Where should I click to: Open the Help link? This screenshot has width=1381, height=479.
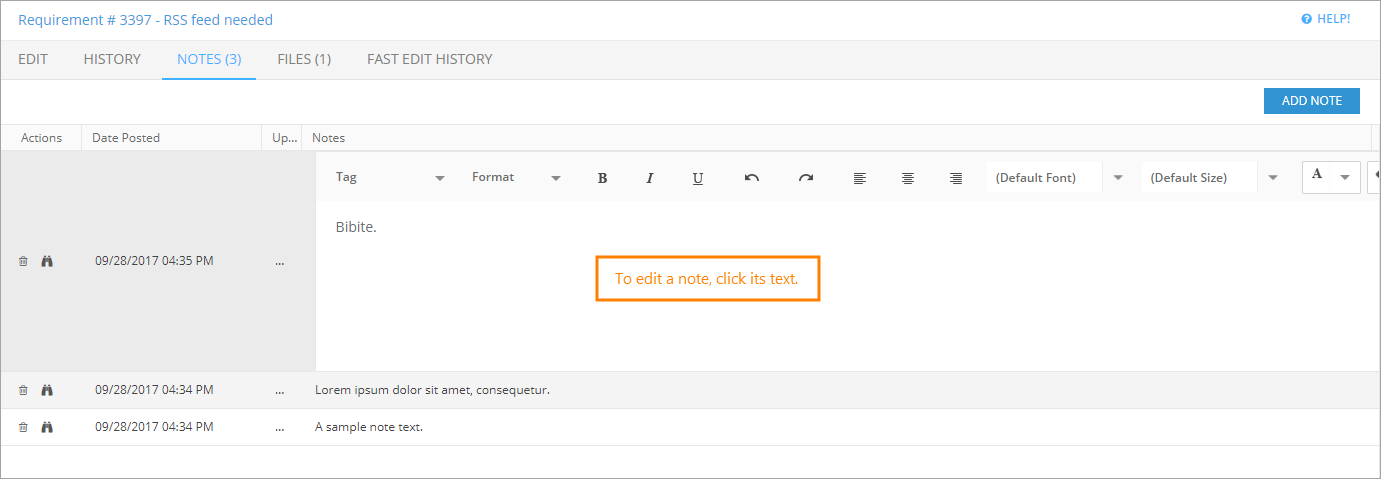[1326, 19]
